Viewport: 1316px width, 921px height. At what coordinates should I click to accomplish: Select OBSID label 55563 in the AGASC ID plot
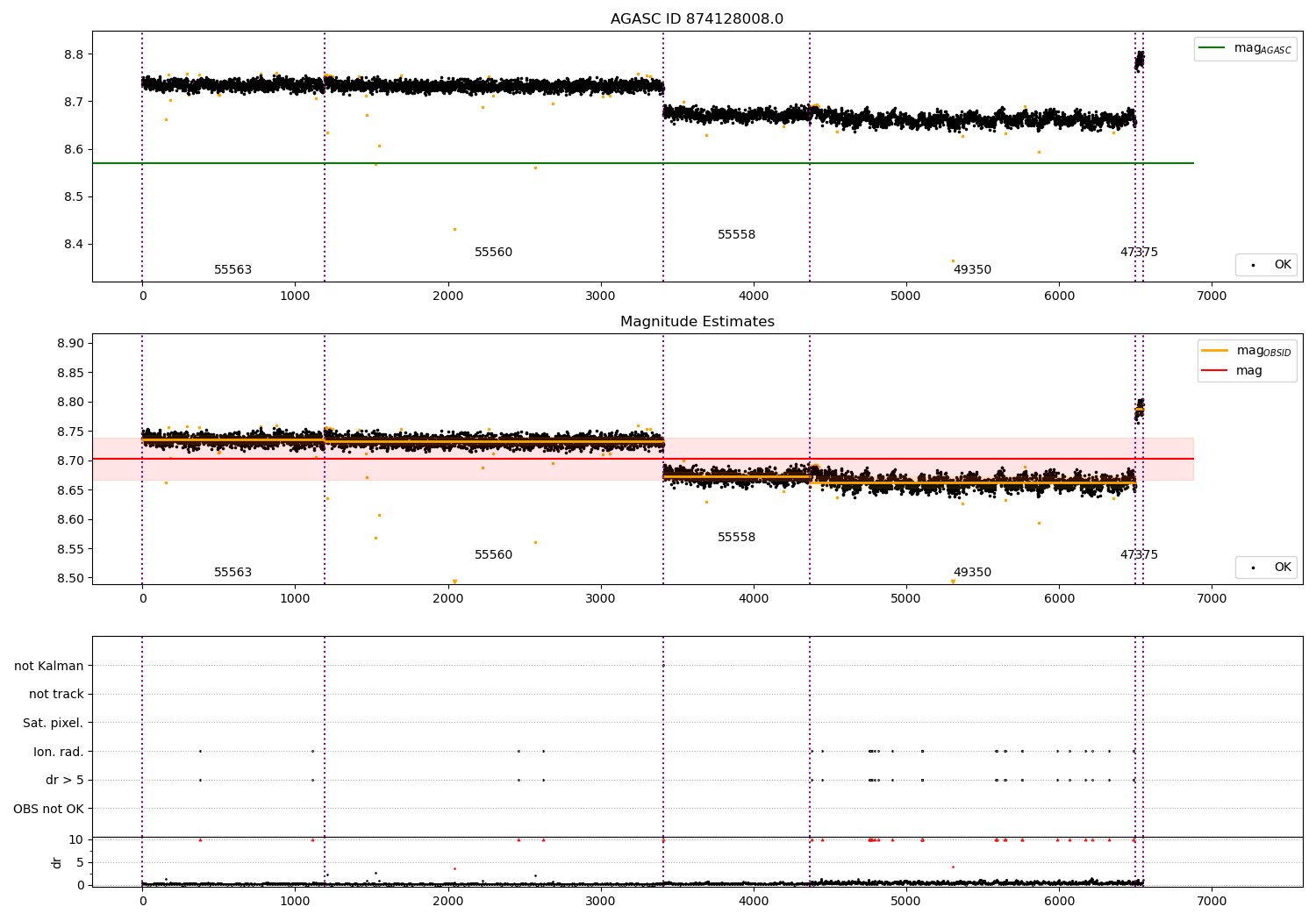(x=232, y=270)
